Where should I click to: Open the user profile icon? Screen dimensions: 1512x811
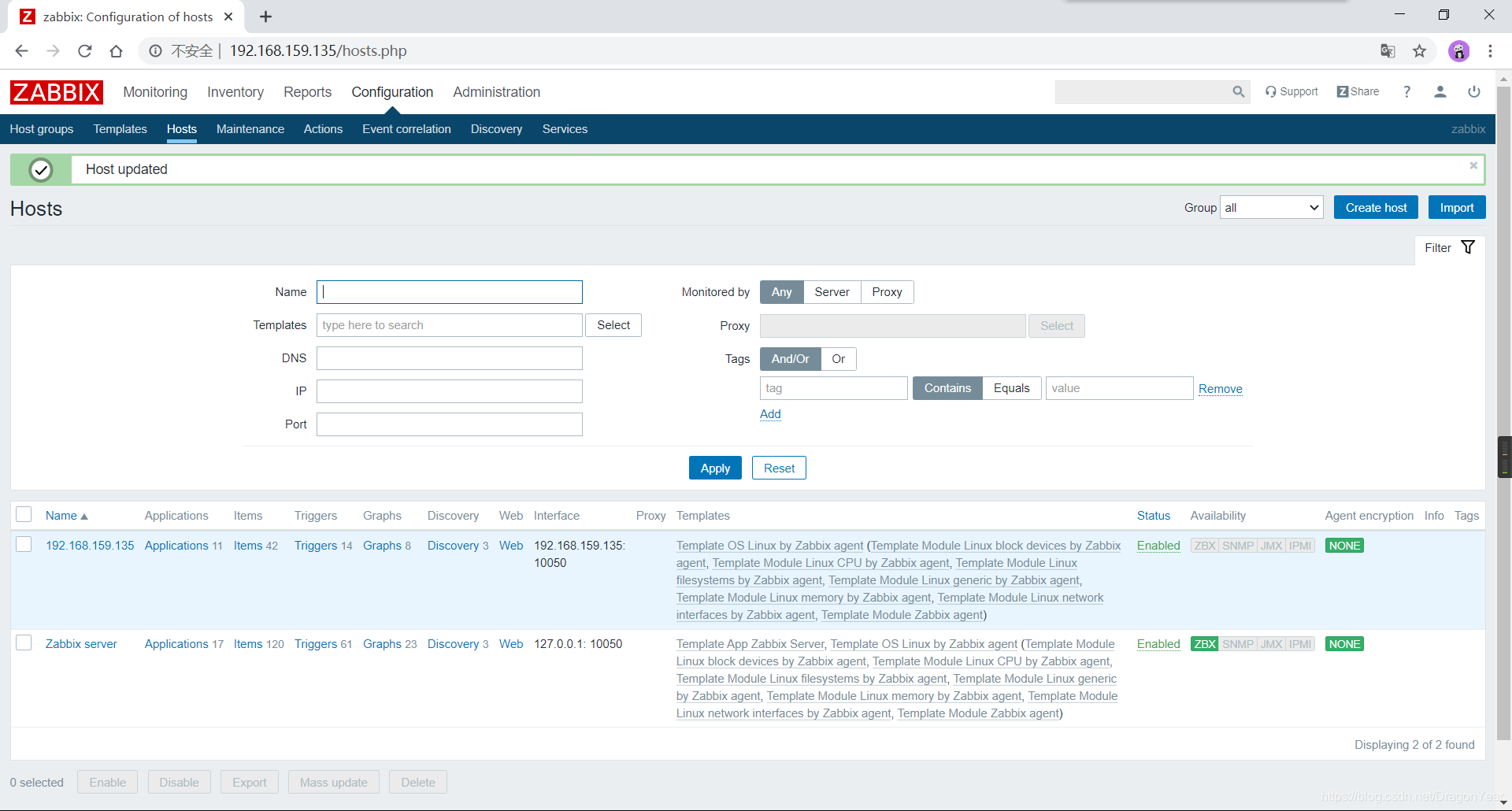coord(1440,91)
